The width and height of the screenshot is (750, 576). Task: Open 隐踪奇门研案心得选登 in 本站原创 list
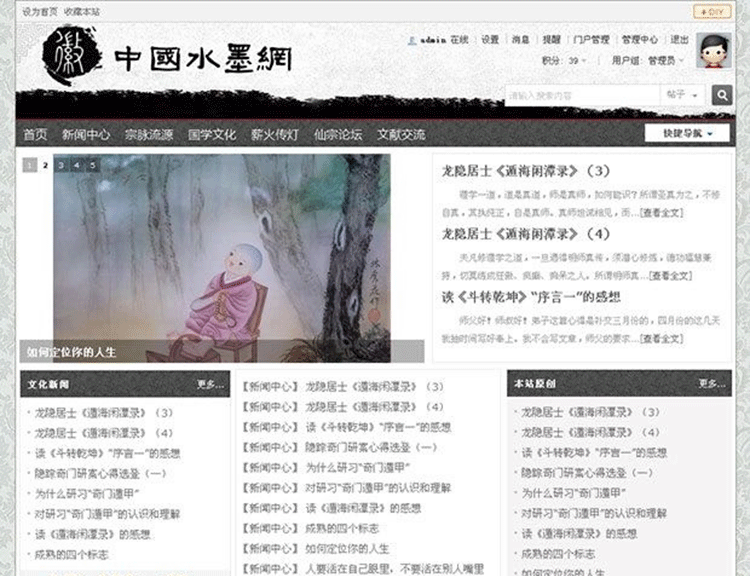click(x=587, y=473)
